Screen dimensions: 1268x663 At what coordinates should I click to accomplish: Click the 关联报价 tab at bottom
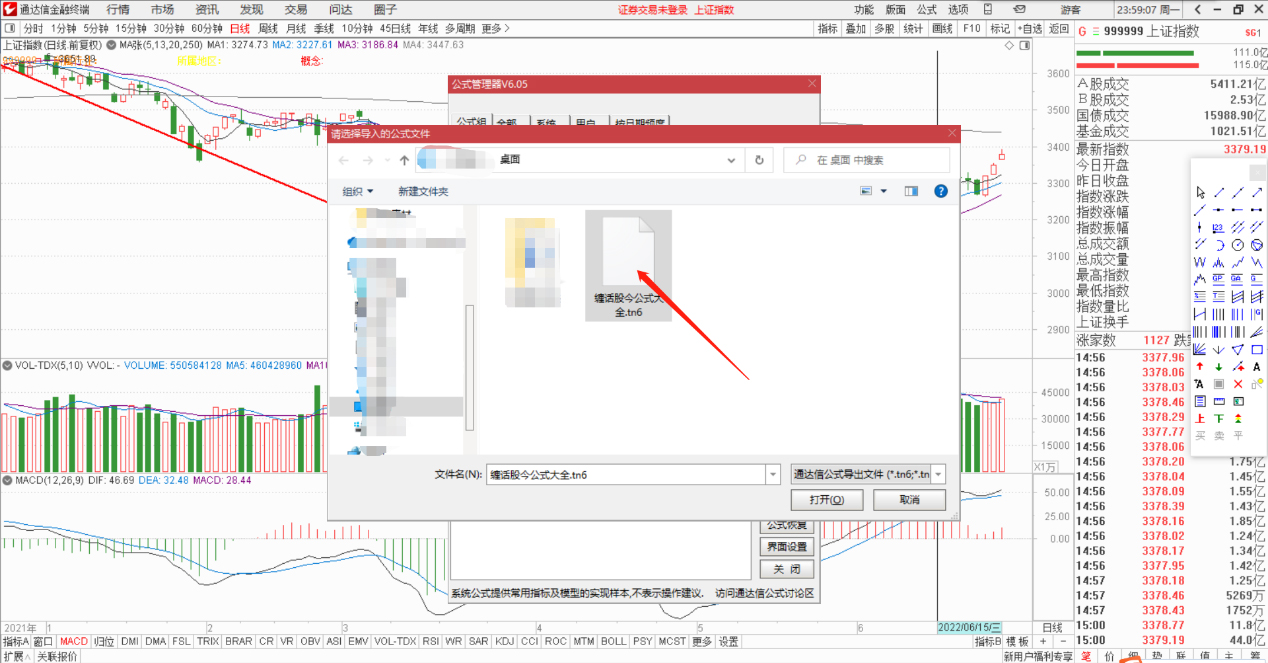tap(57, 656)
